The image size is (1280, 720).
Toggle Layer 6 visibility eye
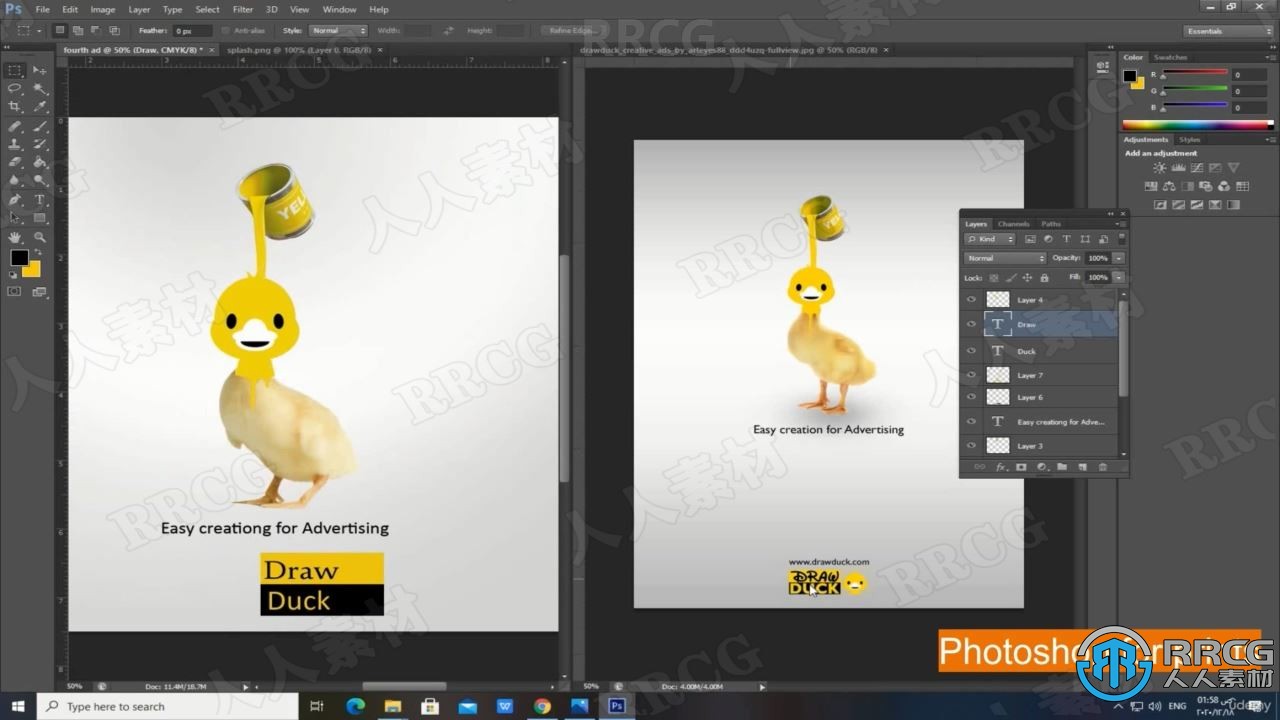971,397
